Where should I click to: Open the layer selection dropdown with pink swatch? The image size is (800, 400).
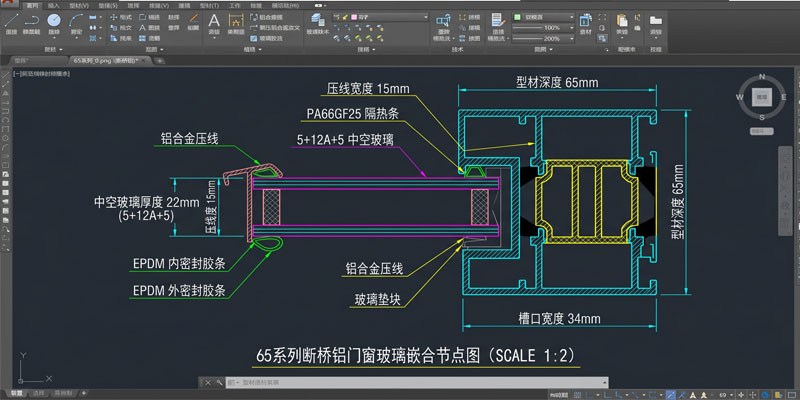pyautogui.click(x=380, y=17)
